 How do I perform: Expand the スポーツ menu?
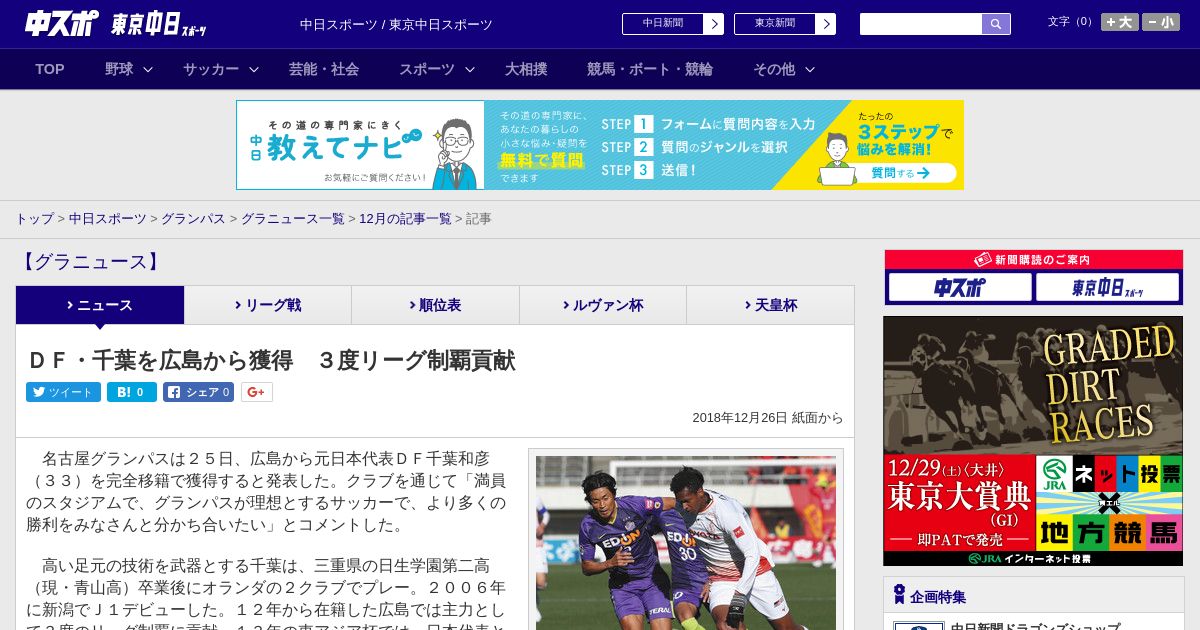436,69
